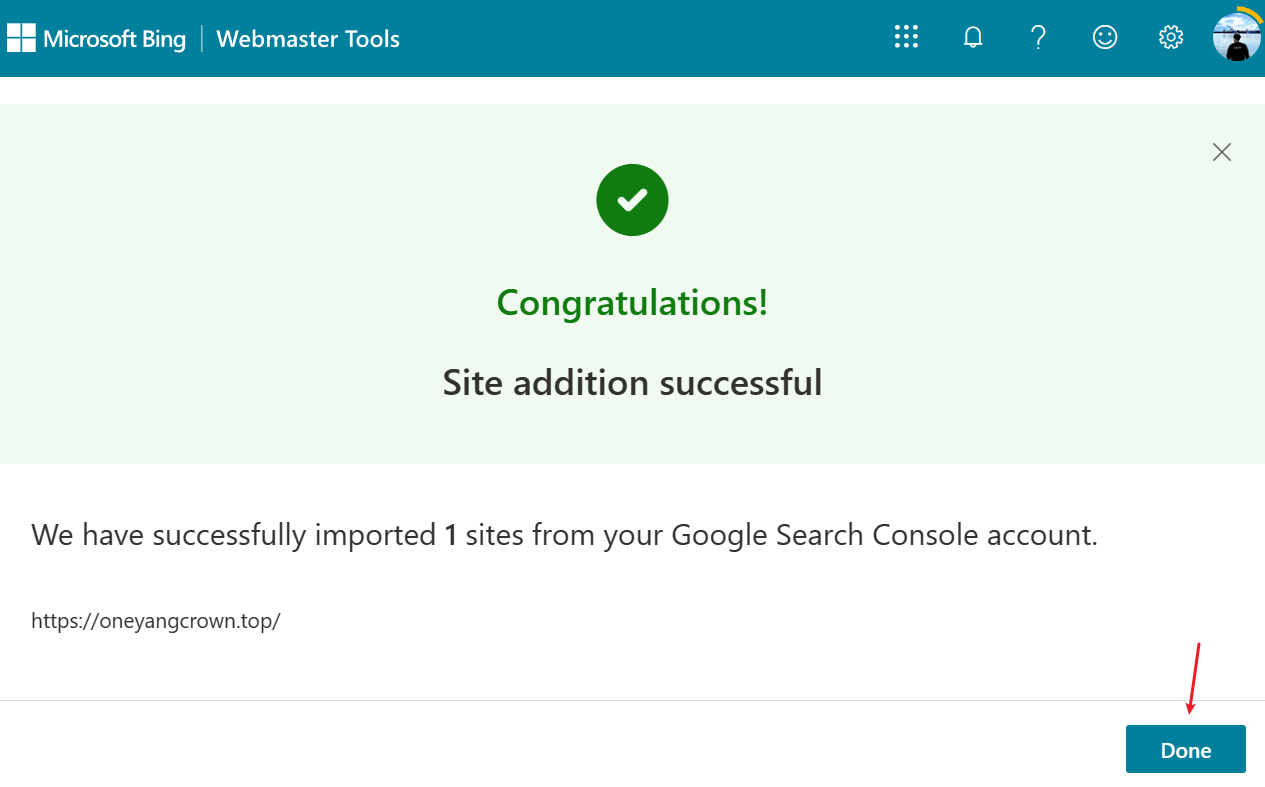Open the account profile avatar
Viewport: 1265px width, 787px height.
coord(1236,37)
